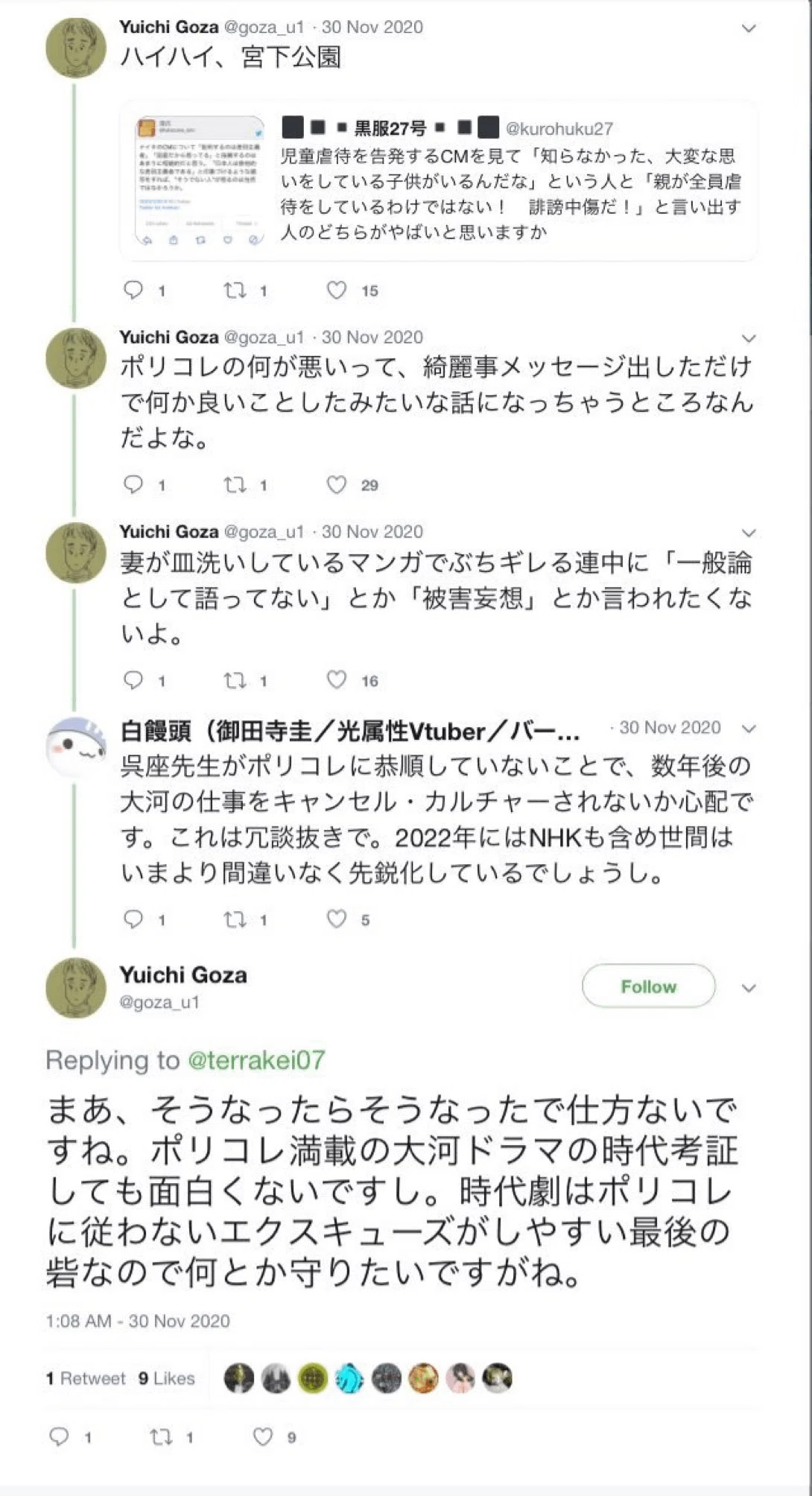Like the main tweet with 9 likes
Viewport: 812px width, 1496px height.
(263, 1436)
